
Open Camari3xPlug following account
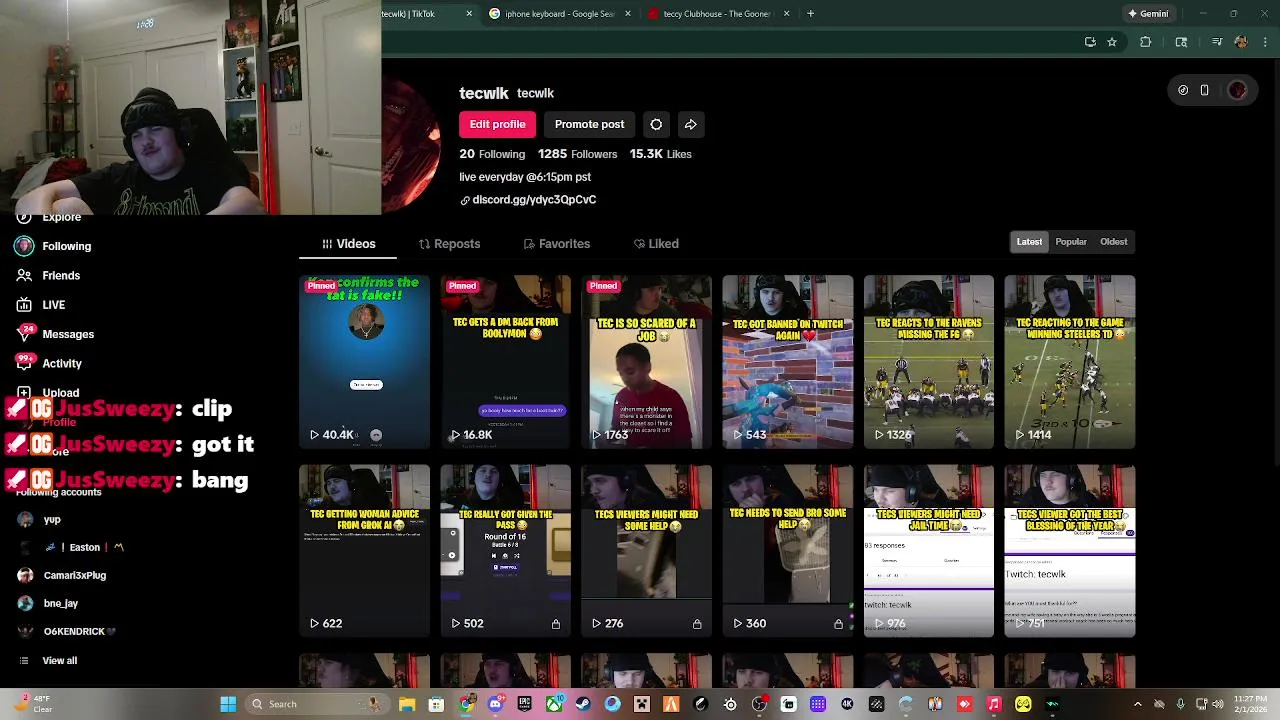pyautogui.click(x=62, y=576)
